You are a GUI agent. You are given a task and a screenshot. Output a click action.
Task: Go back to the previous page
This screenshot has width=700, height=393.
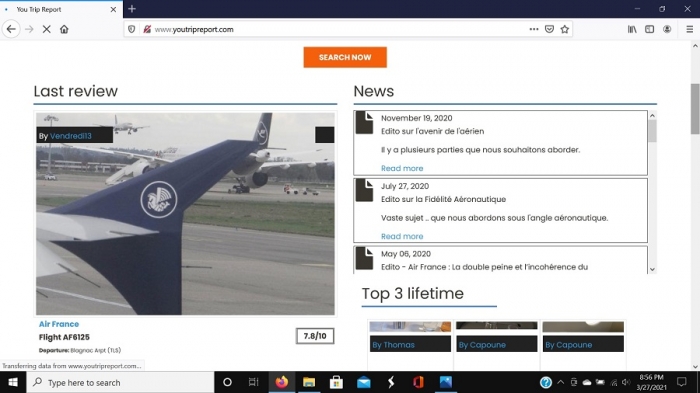click(11, 29)
